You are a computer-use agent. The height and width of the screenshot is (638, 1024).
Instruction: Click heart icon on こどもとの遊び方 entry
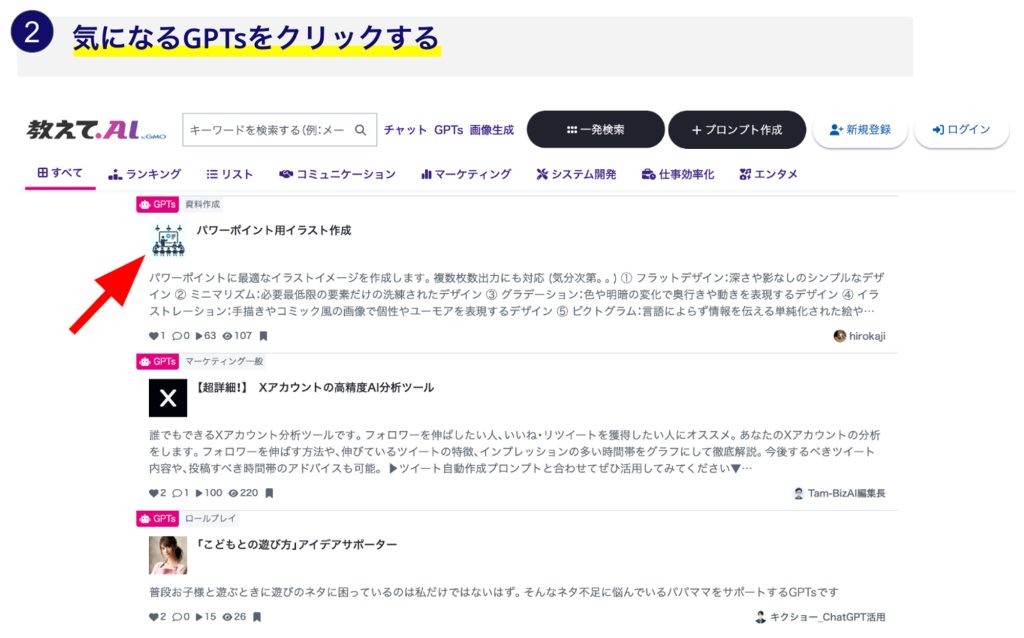point(154,617)
